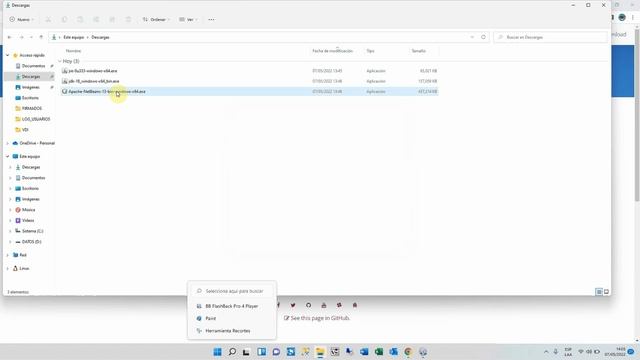640x360 pixels.
Task: Refresh the Descargas folder view
Action: coord(483,37)
